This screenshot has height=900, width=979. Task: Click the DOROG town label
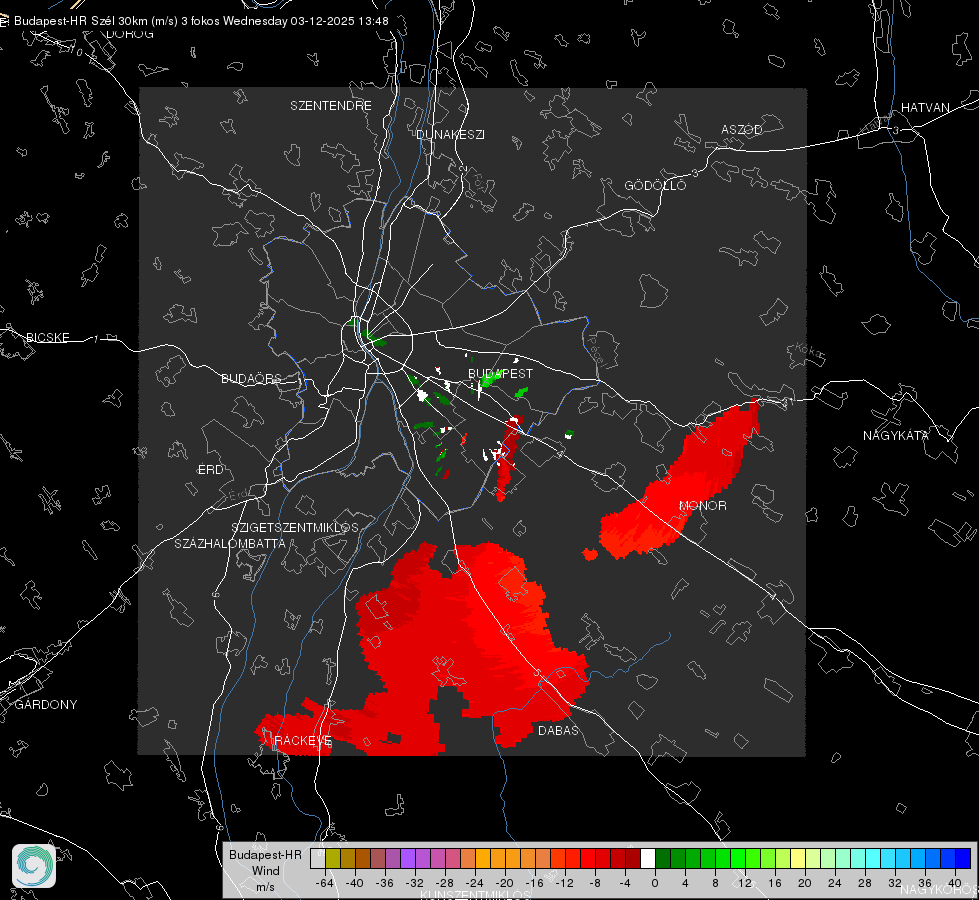(x=130, y=34)
